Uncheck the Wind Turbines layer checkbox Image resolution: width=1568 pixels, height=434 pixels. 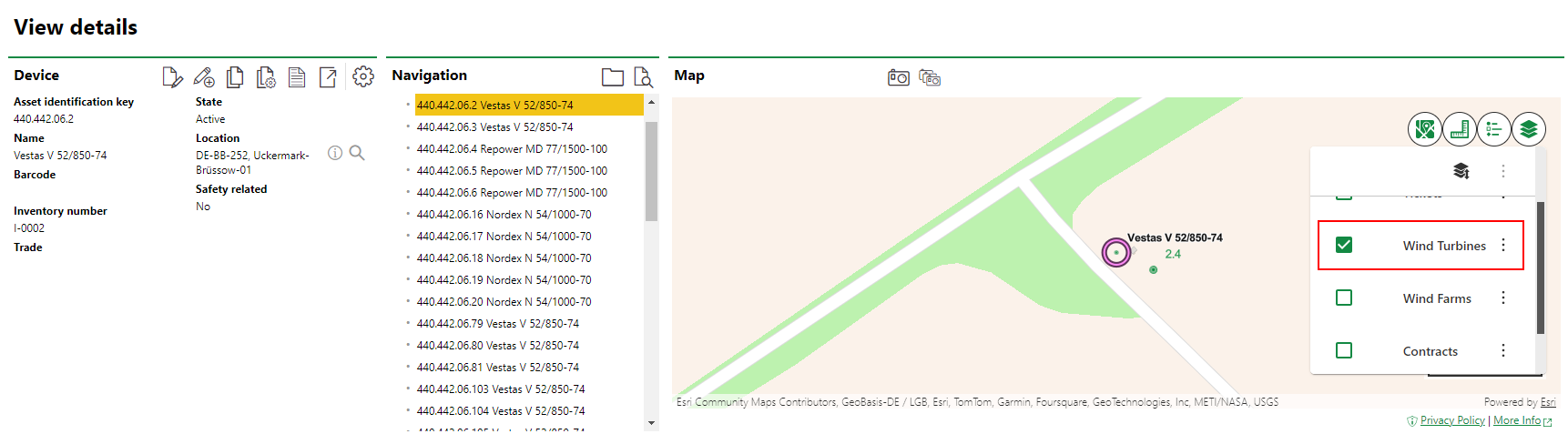click(1344, 245)
